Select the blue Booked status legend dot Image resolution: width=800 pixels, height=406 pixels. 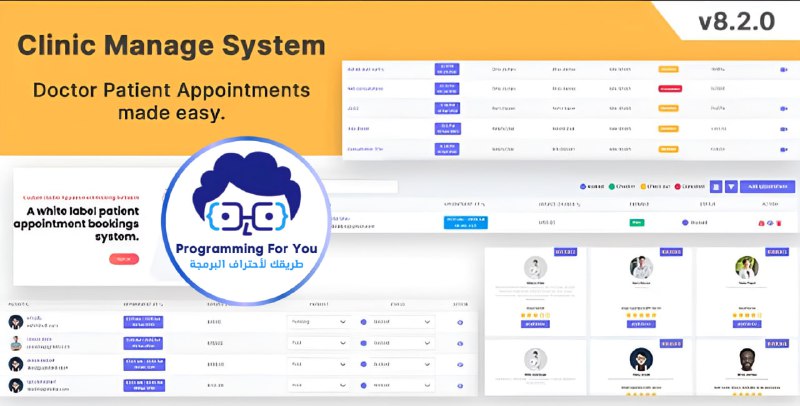point(583,187)
